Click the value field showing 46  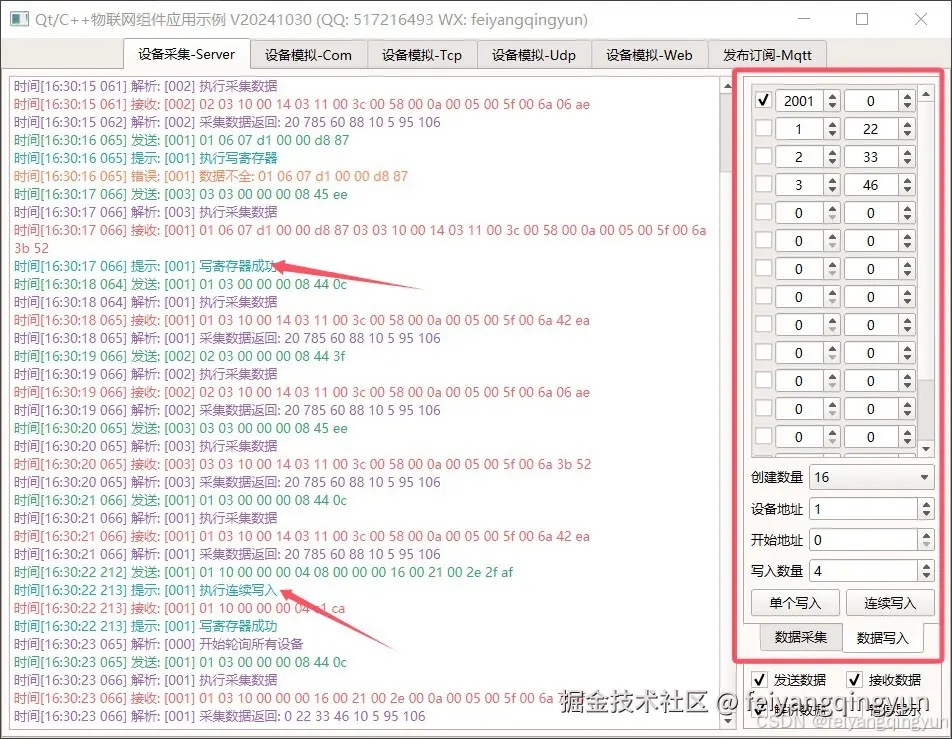(x=871, y=185)
